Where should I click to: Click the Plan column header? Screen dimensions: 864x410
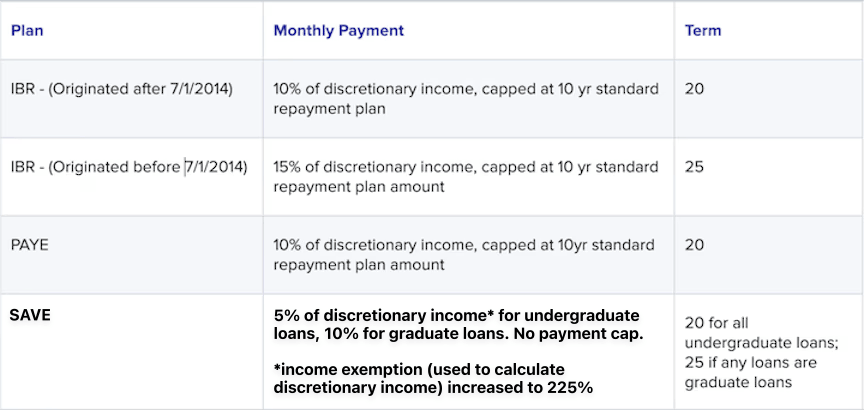click(x=27, y=30)
